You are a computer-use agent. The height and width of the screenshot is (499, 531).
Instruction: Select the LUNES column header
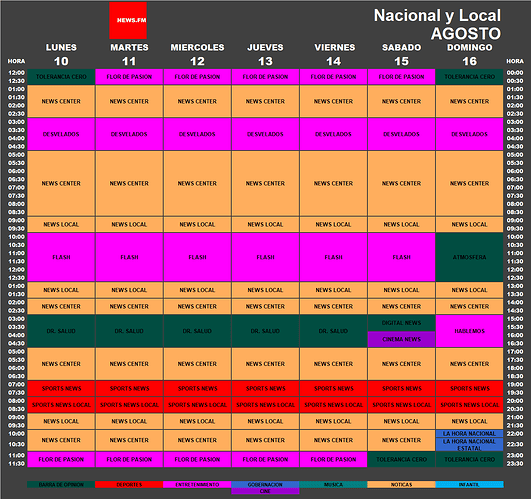tap(61, 47)
